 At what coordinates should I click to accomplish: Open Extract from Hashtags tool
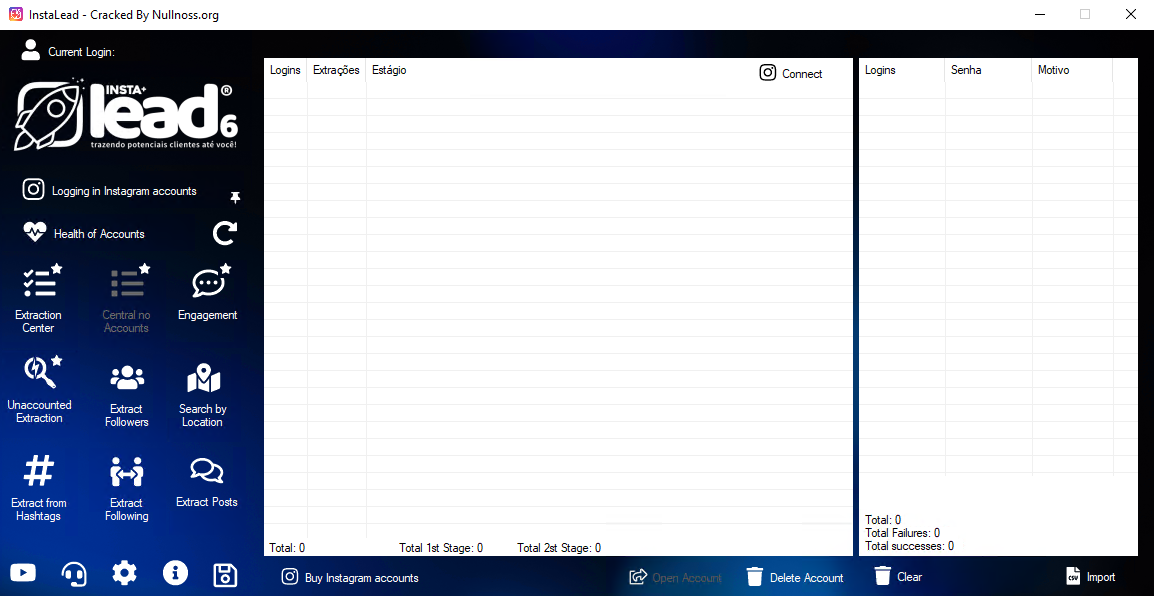click(x=38, y=489)
